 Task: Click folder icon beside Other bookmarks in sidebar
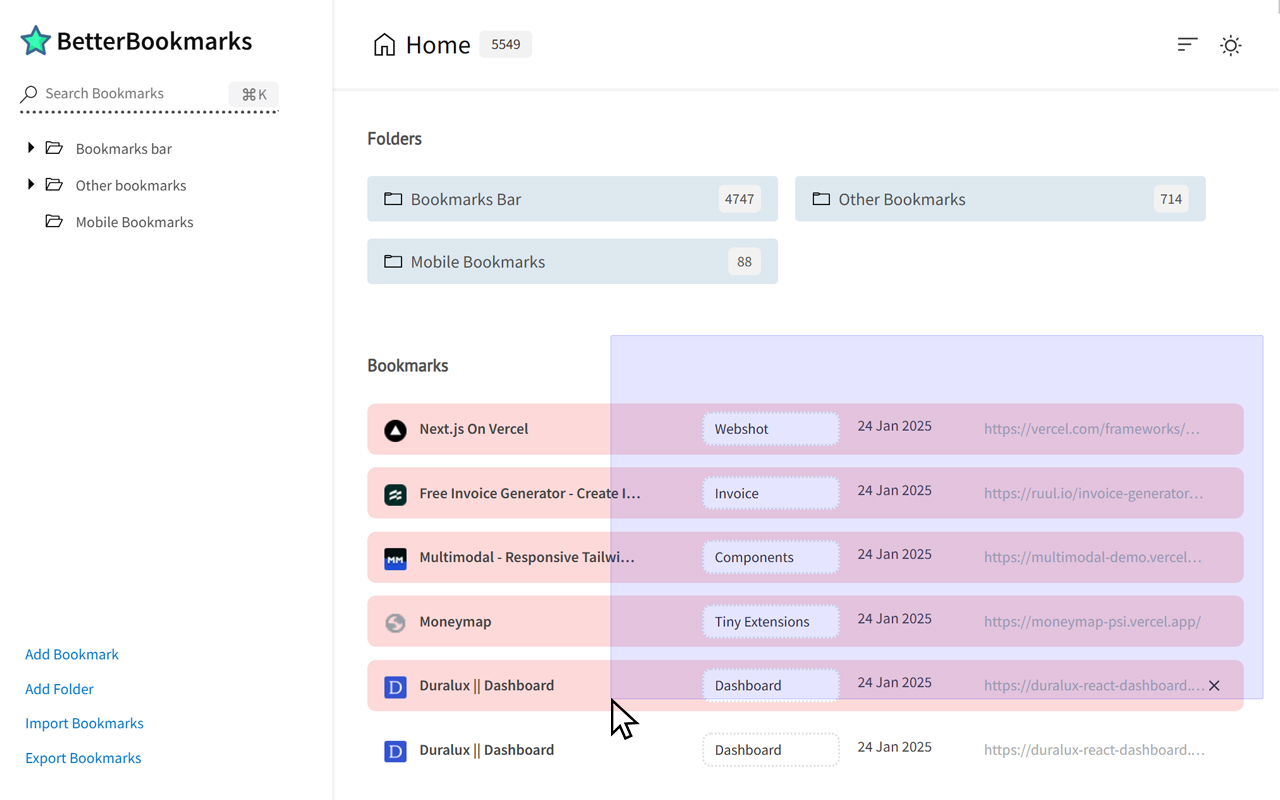(x=54, y=185)
